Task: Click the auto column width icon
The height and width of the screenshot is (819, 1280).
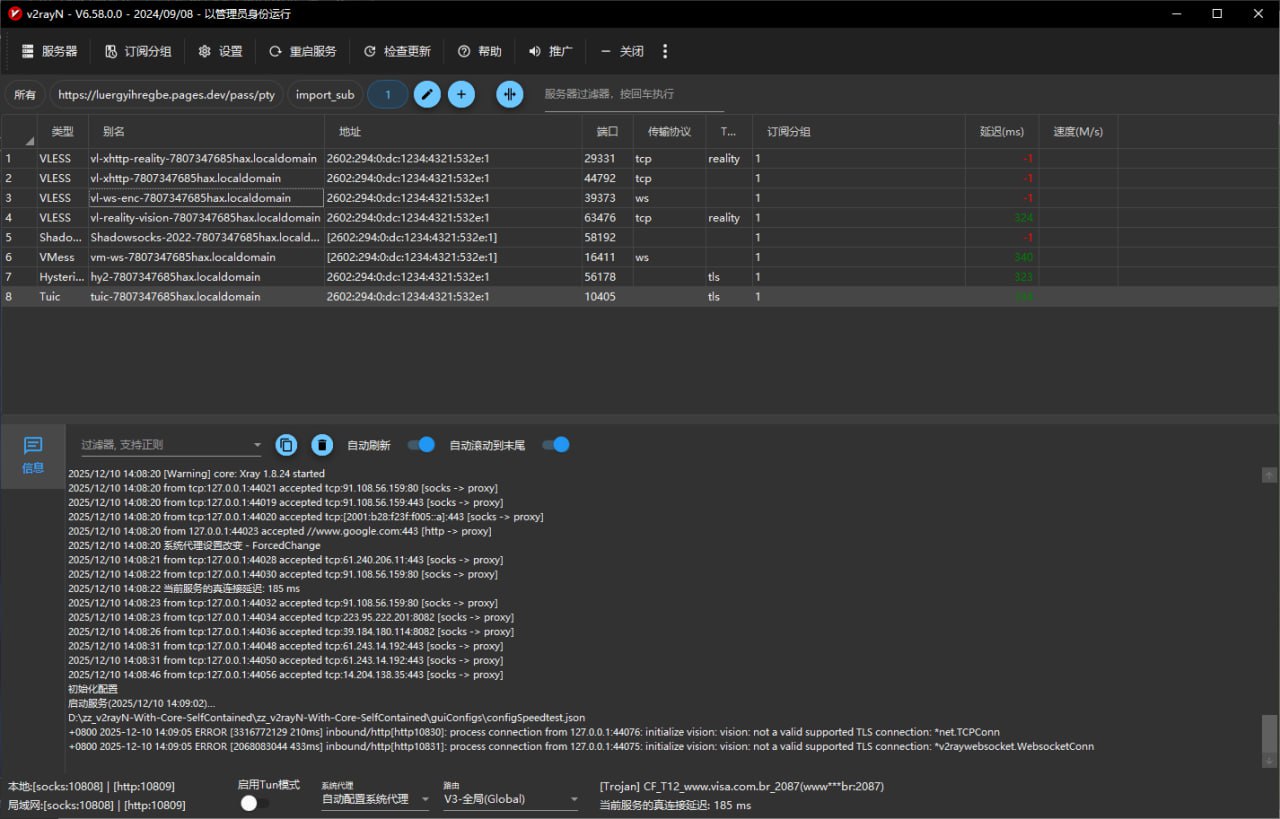Action: pos(510,95)
